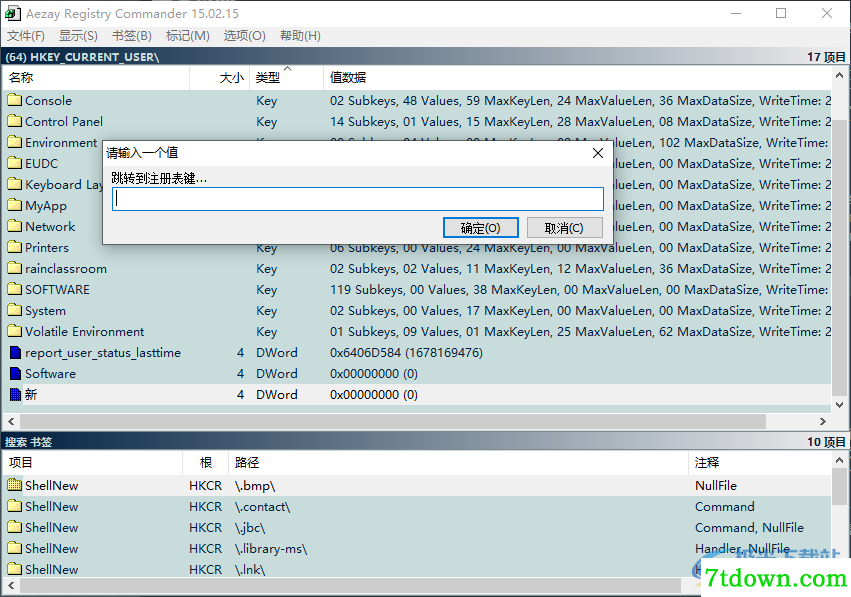
Task: Click the ShellNew \.library-ms\ folder icon
Action: point(15,548)
